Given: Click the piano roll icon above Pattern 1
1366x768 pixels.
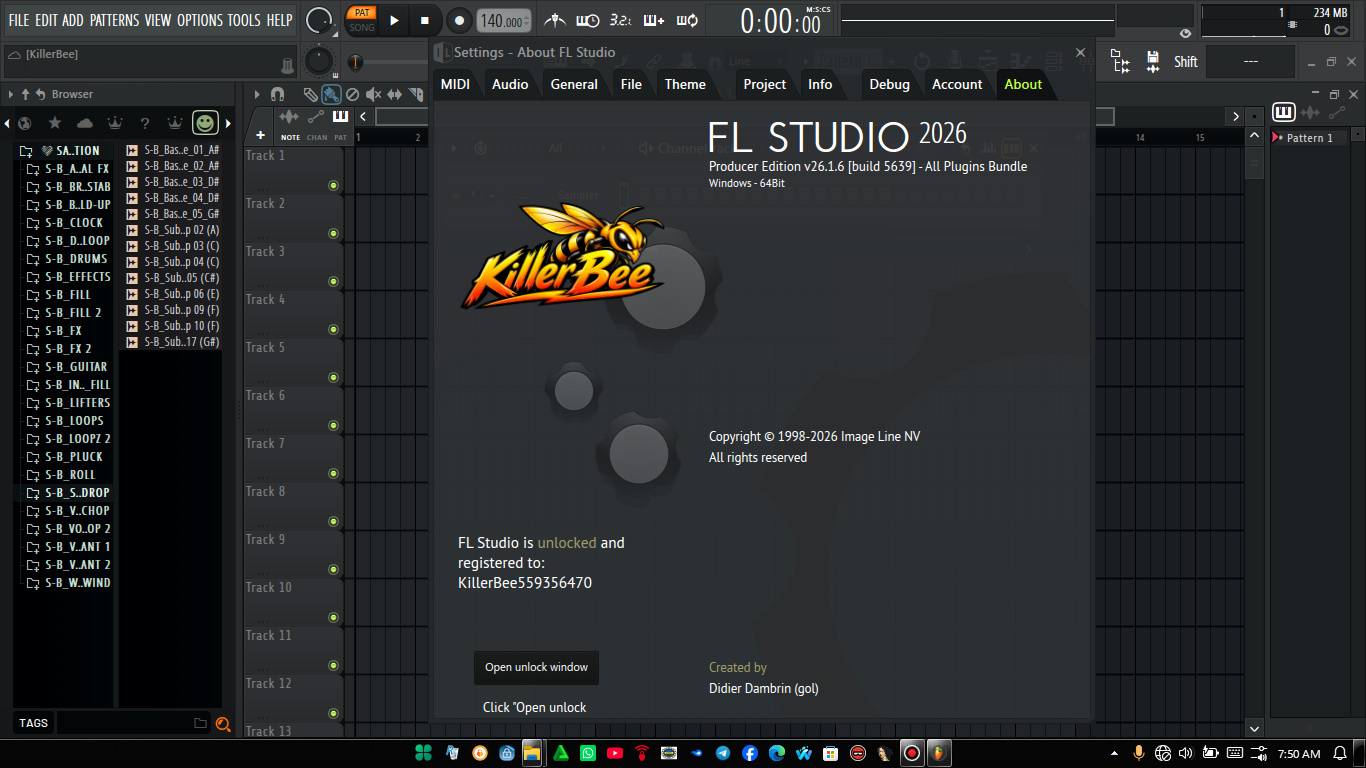Looking at the screenshot, I should coord(1283,113).
